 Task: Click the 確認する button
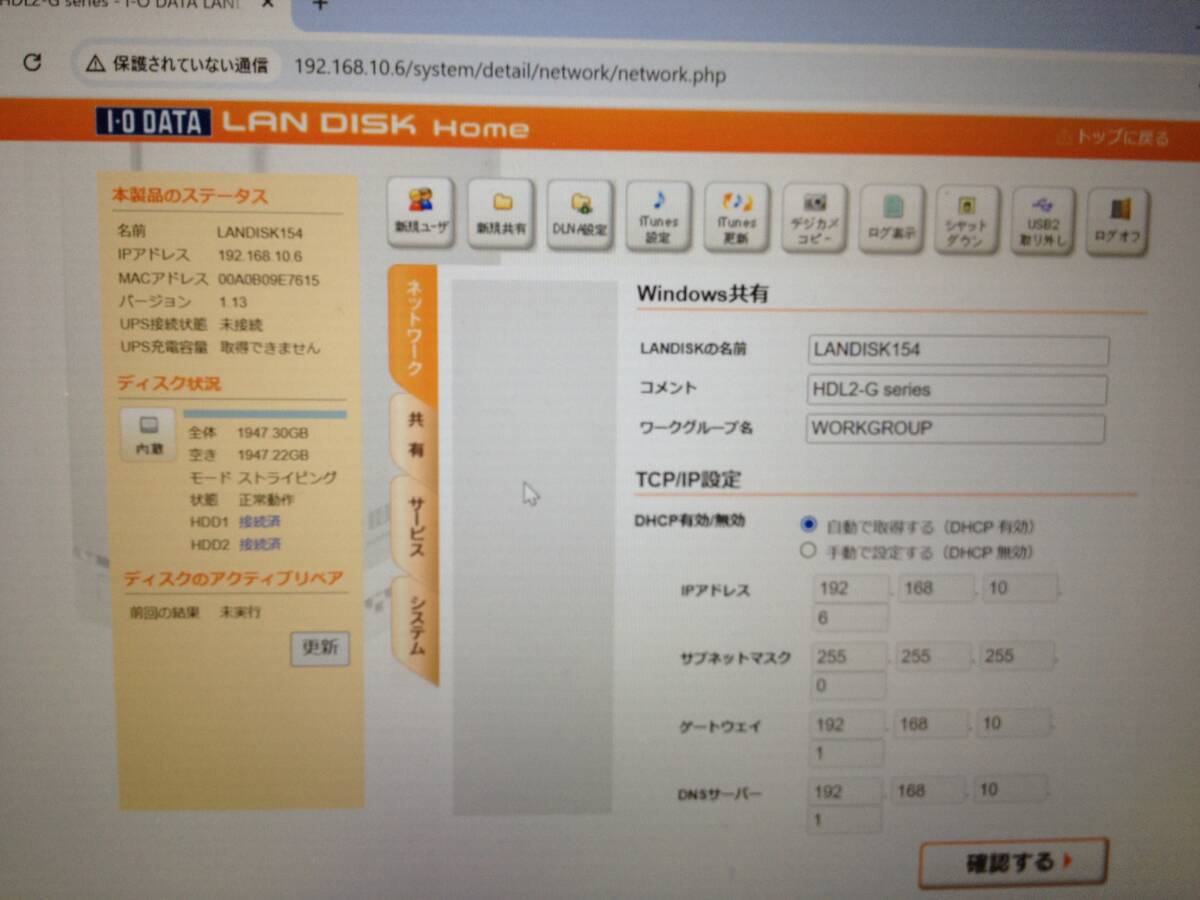[1014, 862]
